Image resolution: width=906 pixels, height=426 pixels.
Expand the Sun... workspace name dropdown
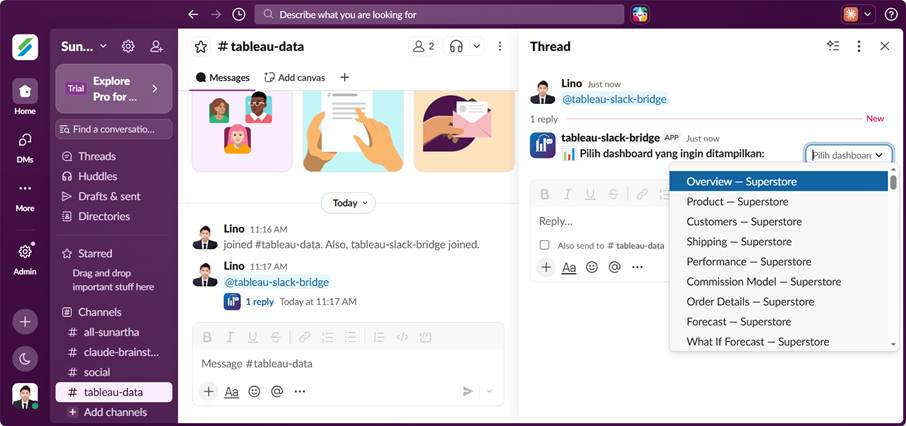84,46
